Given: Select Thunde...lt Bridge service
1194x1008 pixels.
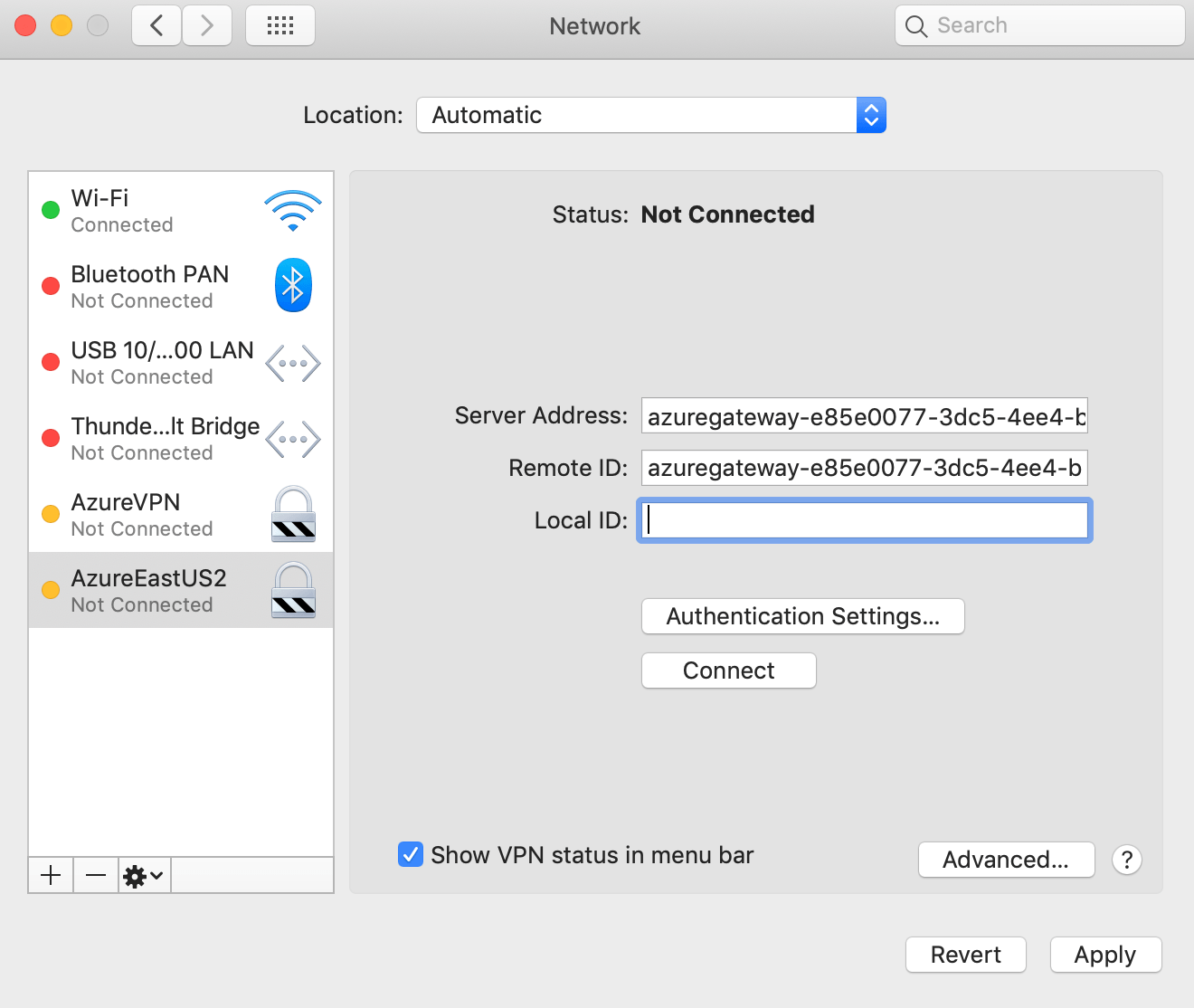Looking at the screenshot, I should click(x=181, y=439).
